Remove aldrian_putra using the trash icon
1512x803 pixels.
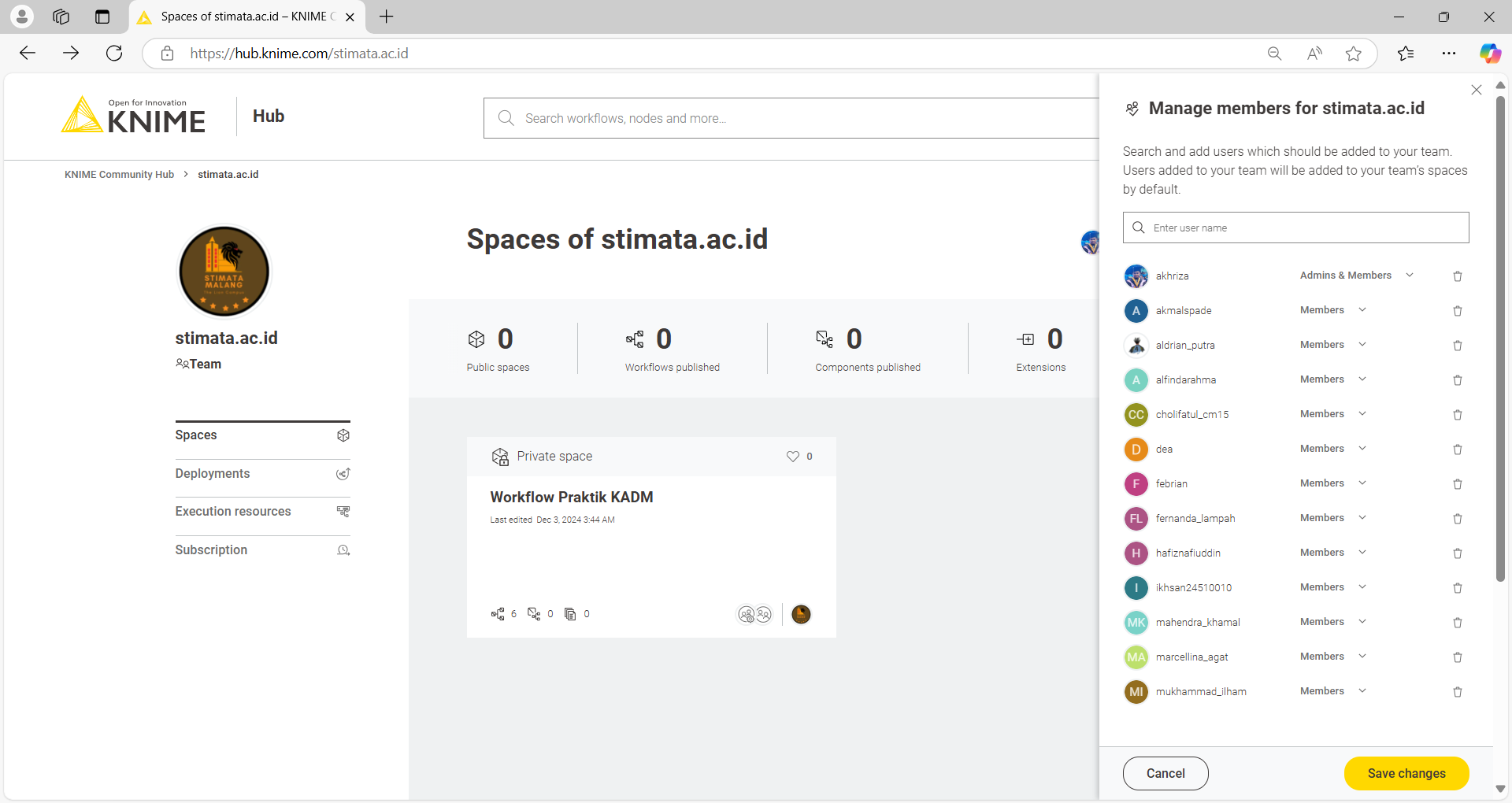(x=1458, y=346)
